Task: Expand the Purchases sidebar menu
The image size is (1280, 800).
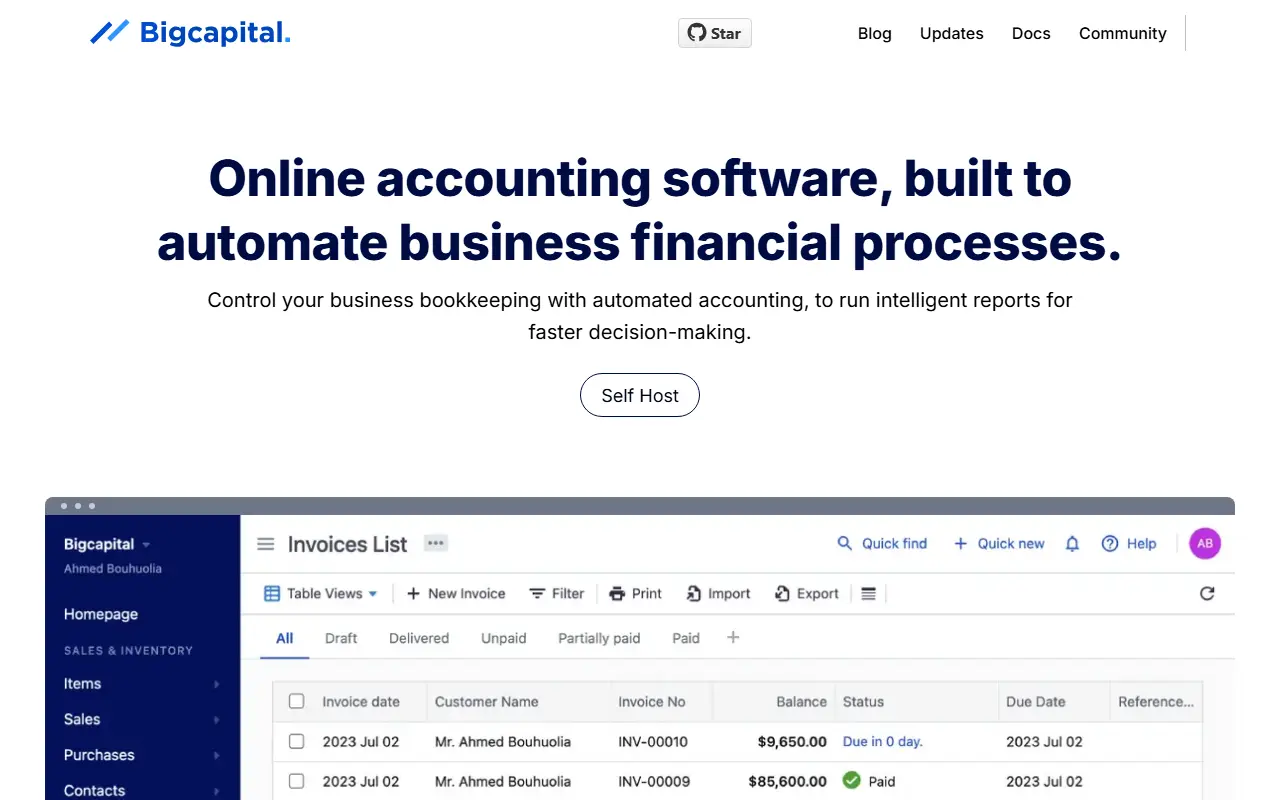Action: pyautogui.click(x=142, y=755)
